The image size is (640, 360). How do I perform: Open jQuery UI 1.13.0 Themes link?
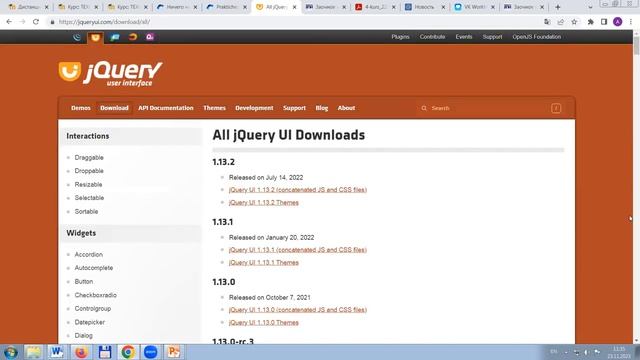coord(264,322)
